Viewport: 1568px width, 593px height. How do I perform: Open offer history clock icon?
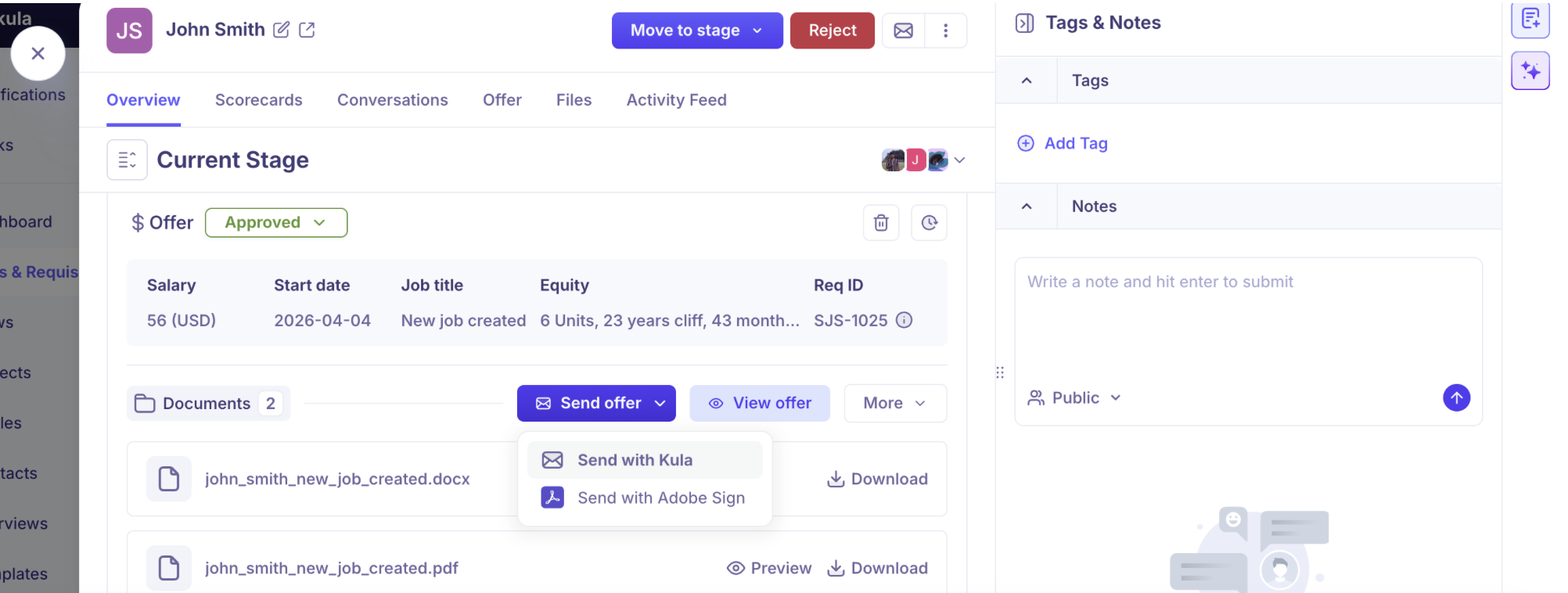929,223
